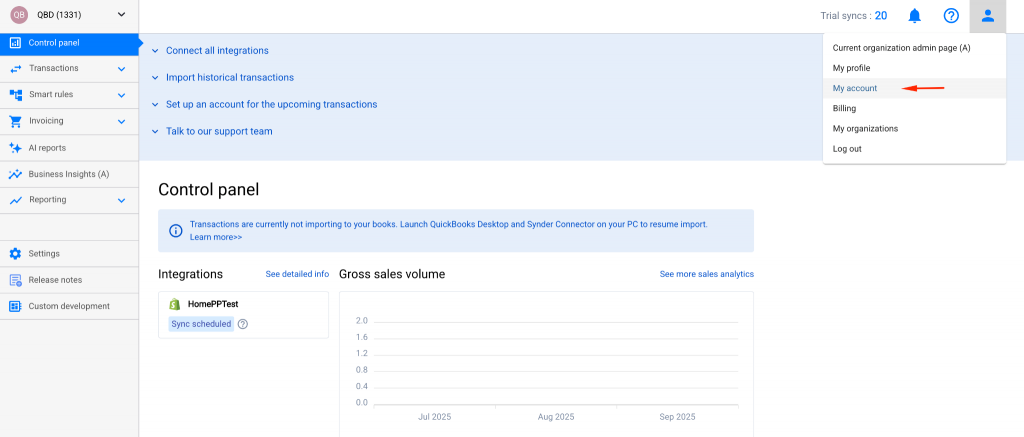Choose Log out in the user menu
This screenshot has width=1024, height=437.
coord(847,149)
